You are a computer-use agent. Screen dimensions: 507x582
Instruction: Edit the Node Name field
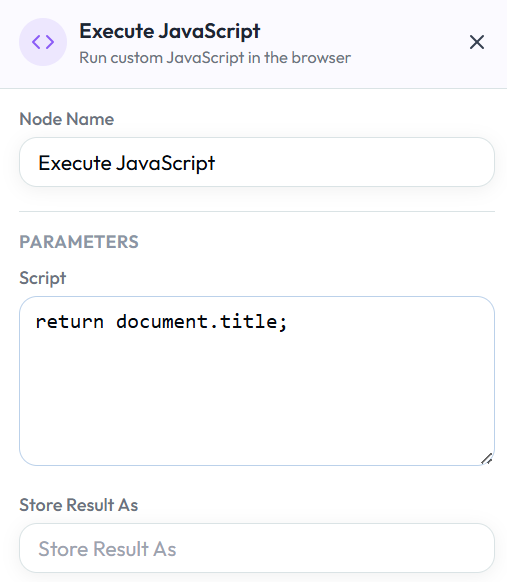pyautogui.click(x=257, y=162)
